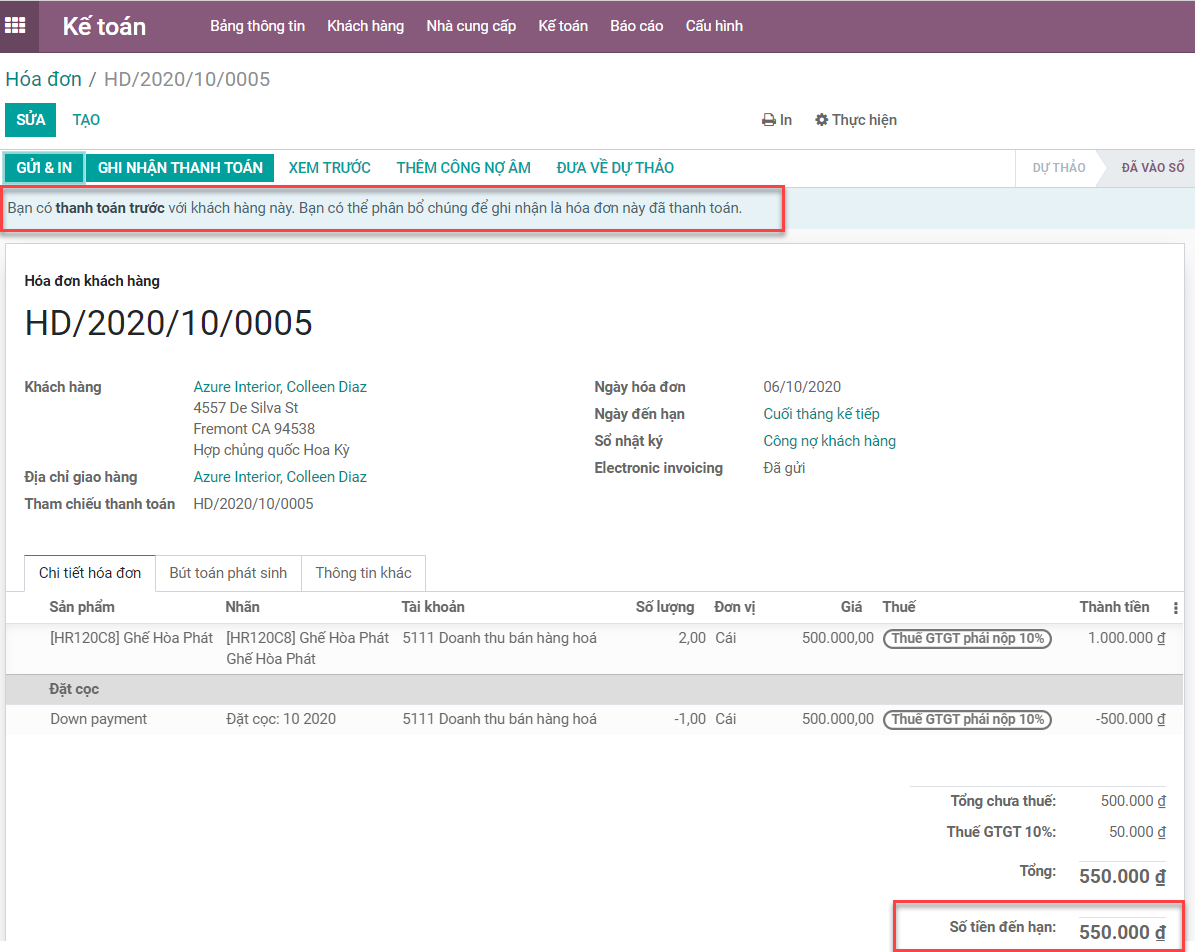Click the In print button

pos(777,120)
